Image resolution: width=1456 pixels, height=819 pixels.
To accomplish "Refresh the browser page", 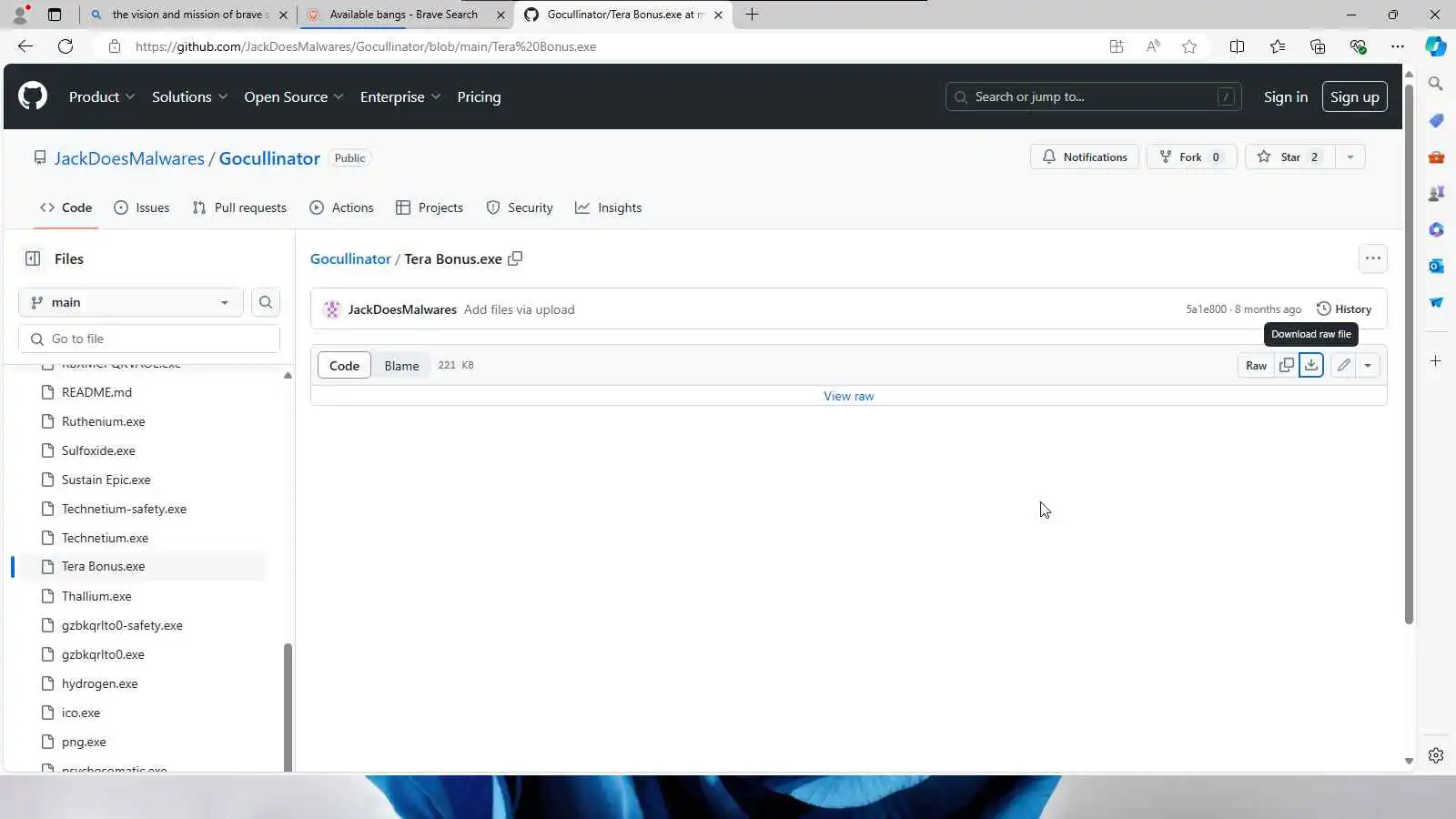I will pyautogui.click(x=66, y=46).
